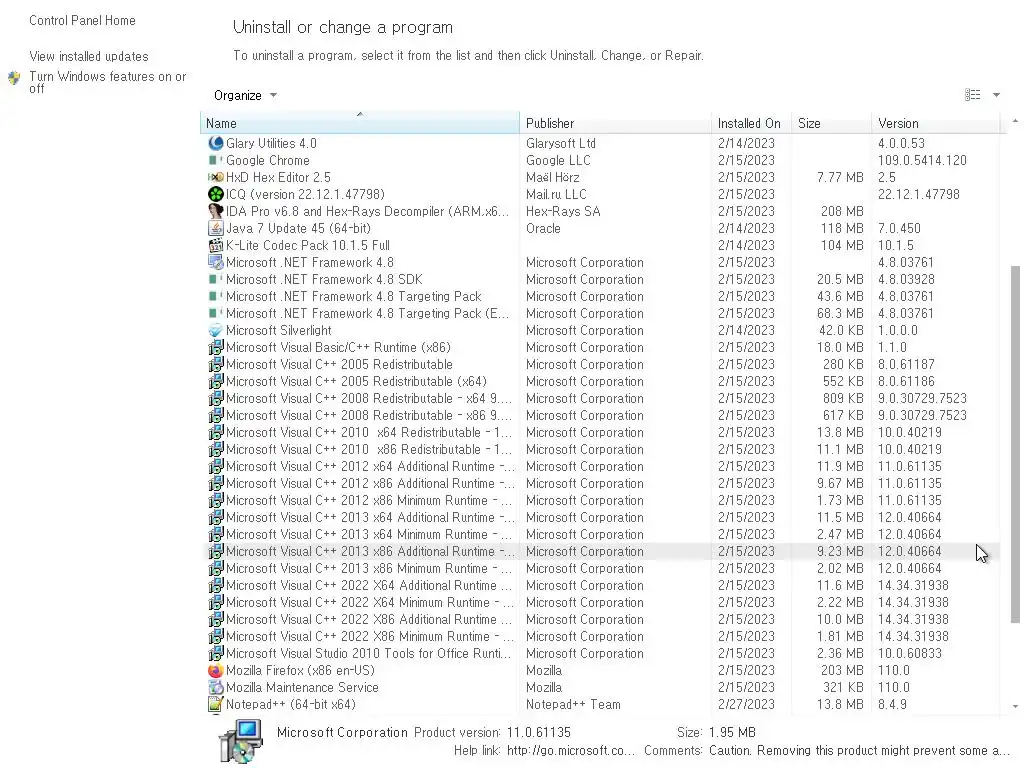Click the installer icon in the details pane
This screenshot has height=768, width=1024.
tap(241, 741)
